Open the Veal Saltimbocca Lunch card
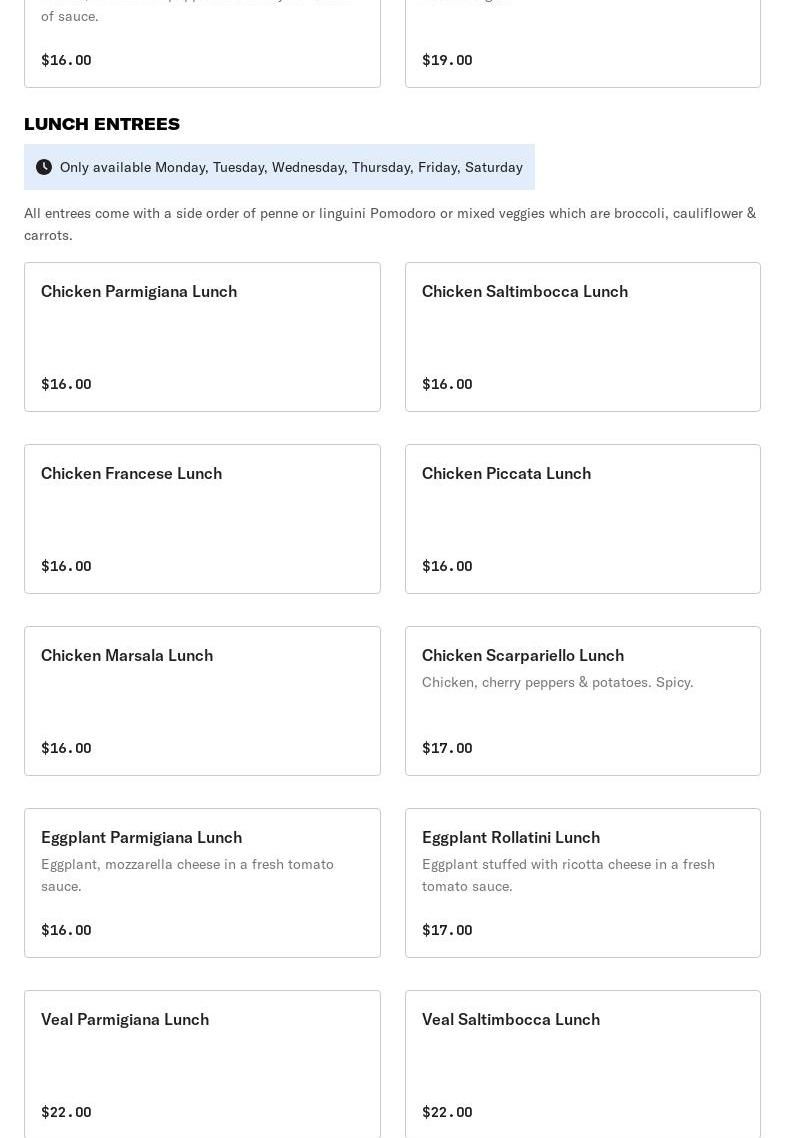 tap(582, 1062)
